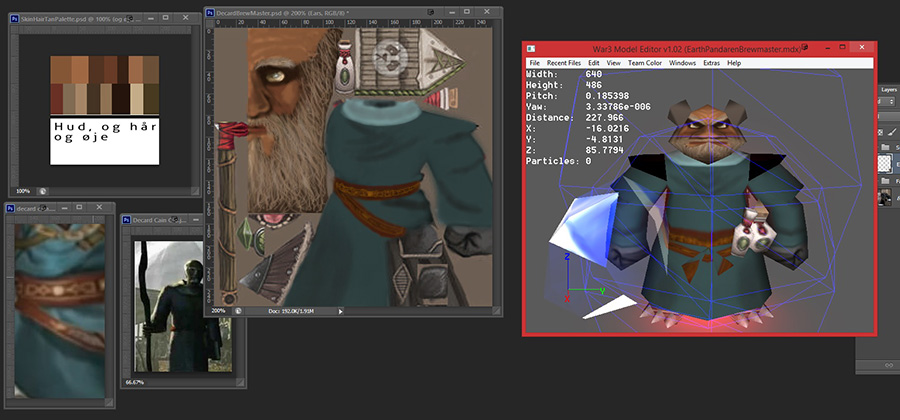The width and height of the screenshot is (900, 420).
Task: Click the lower folder group icon in Layers
Action: 887,181
